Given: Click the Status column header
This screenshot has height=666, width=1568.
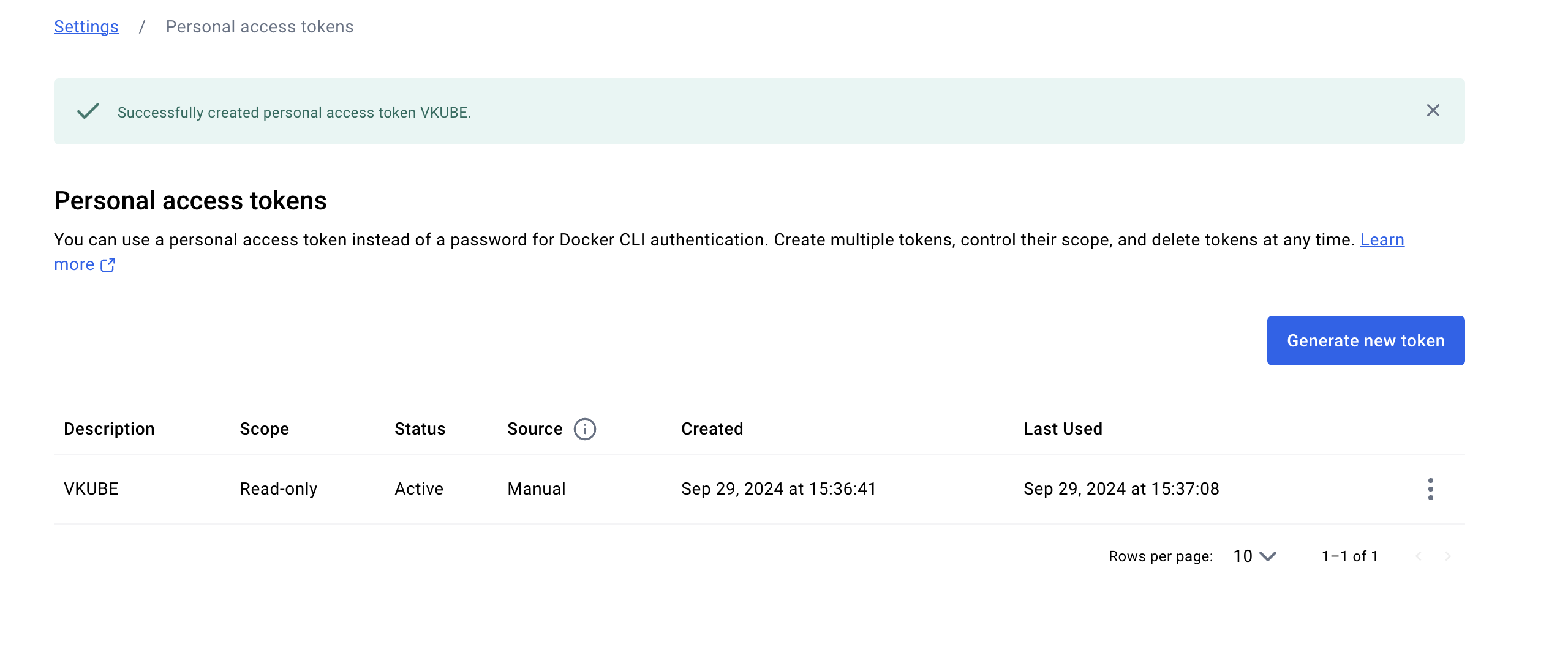Looking at the screenshot, I should pos(420,429).
